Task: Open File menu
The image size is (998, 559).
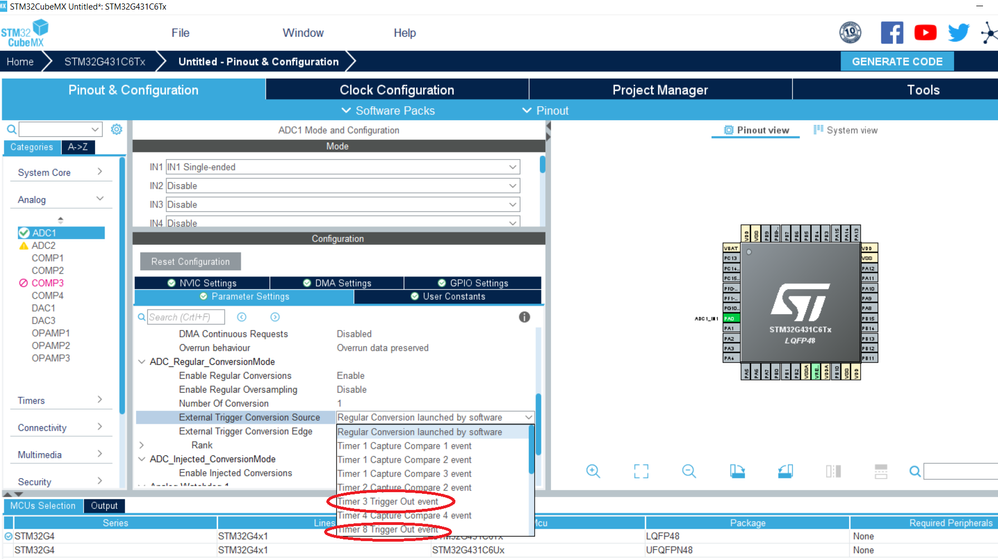Action: coord(180,33)
